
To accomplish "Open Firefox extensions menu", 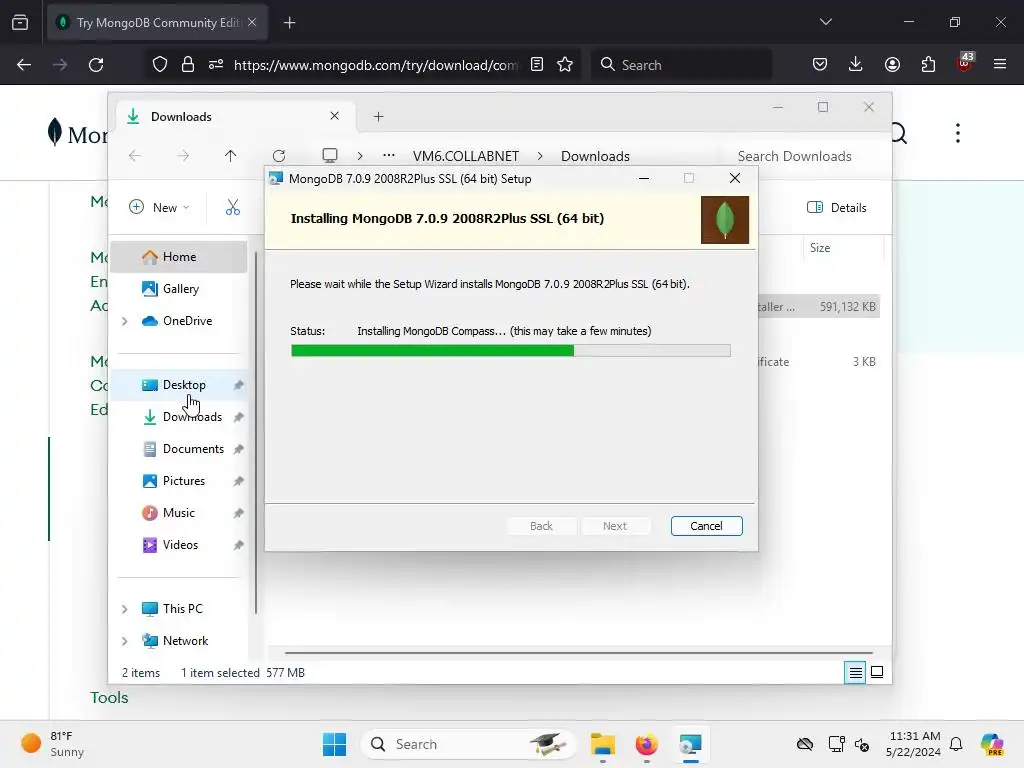I will tap(928, 64).
